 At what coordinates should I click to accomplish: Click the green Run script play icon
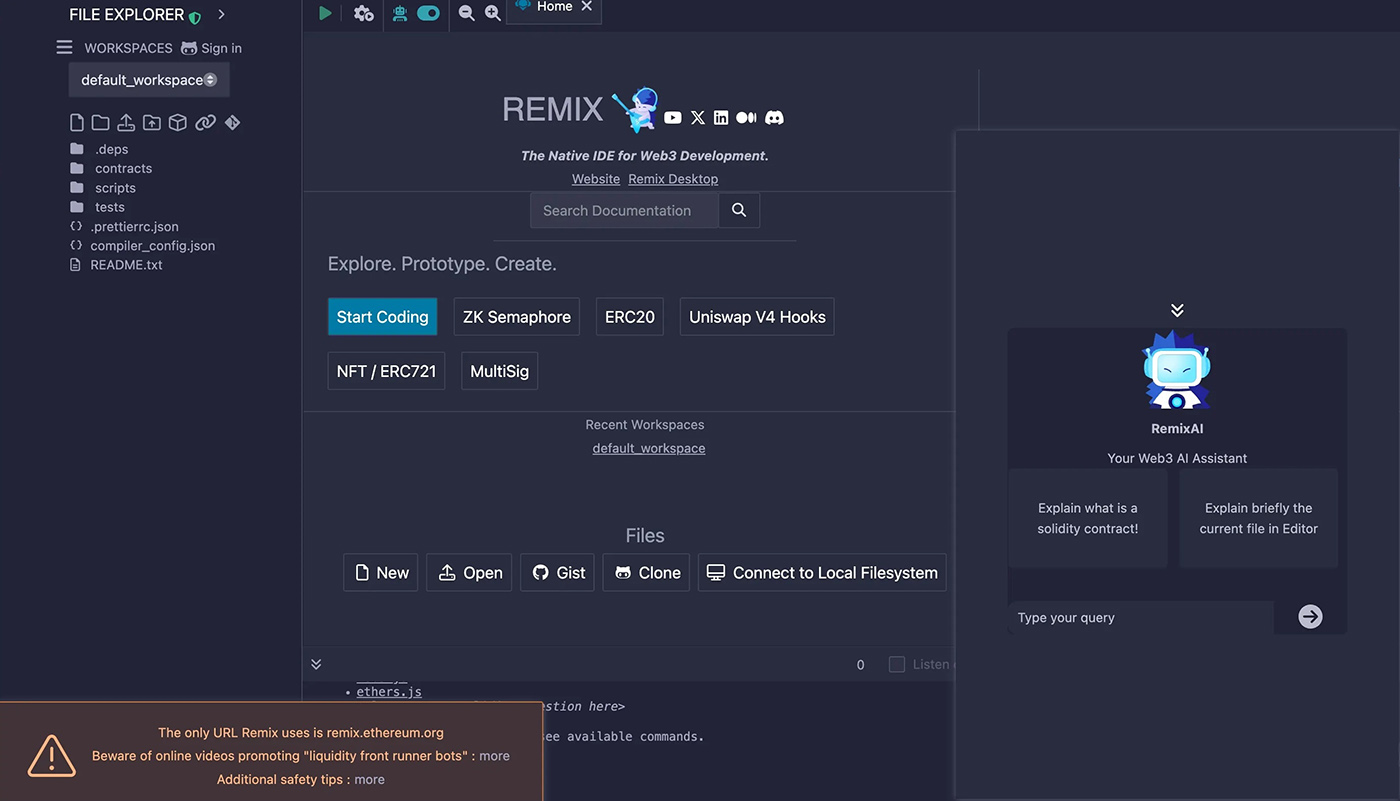pyautogui.click(x=325, y=13)
